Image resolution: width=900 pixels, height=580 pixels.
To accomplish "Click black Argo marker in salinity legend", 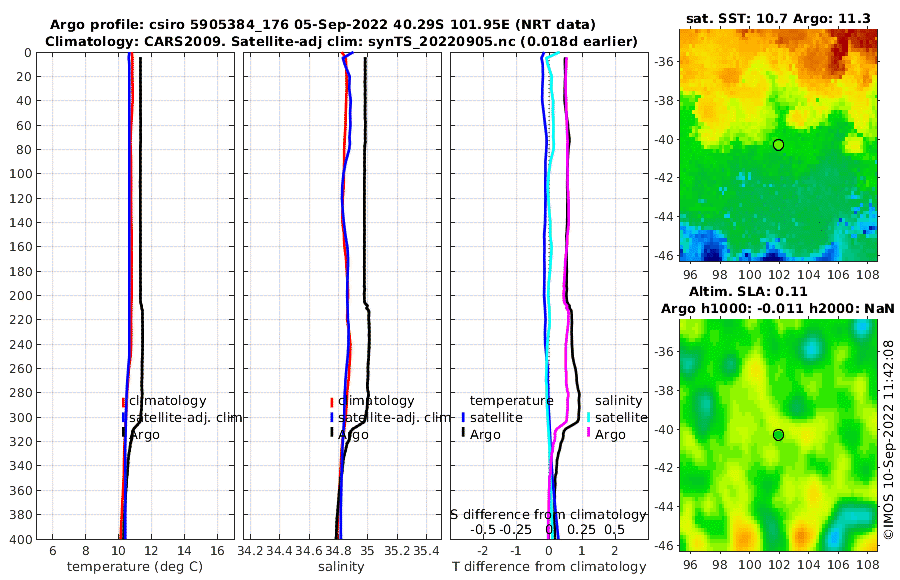I will [x=332, y=432].
